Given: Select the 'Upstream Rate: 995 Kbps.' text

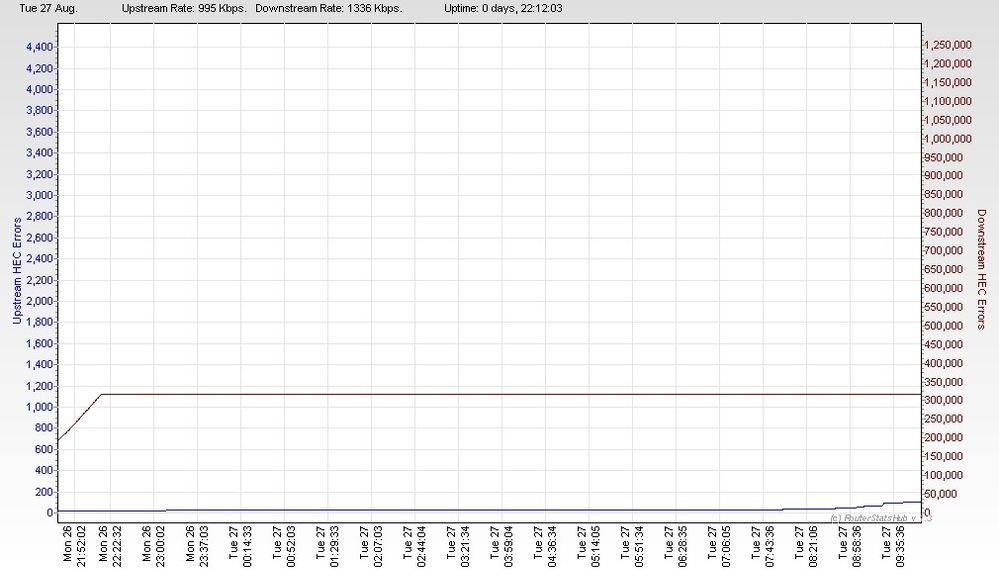Looking at the screenshot, I should [184, 8].
